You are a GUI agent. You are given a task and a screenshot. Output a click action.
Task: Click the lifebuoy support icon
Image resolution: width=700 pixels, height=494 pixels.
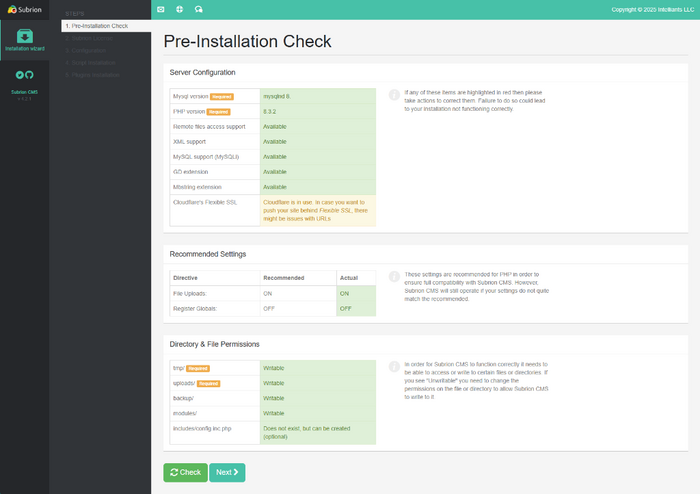[179, 9]
